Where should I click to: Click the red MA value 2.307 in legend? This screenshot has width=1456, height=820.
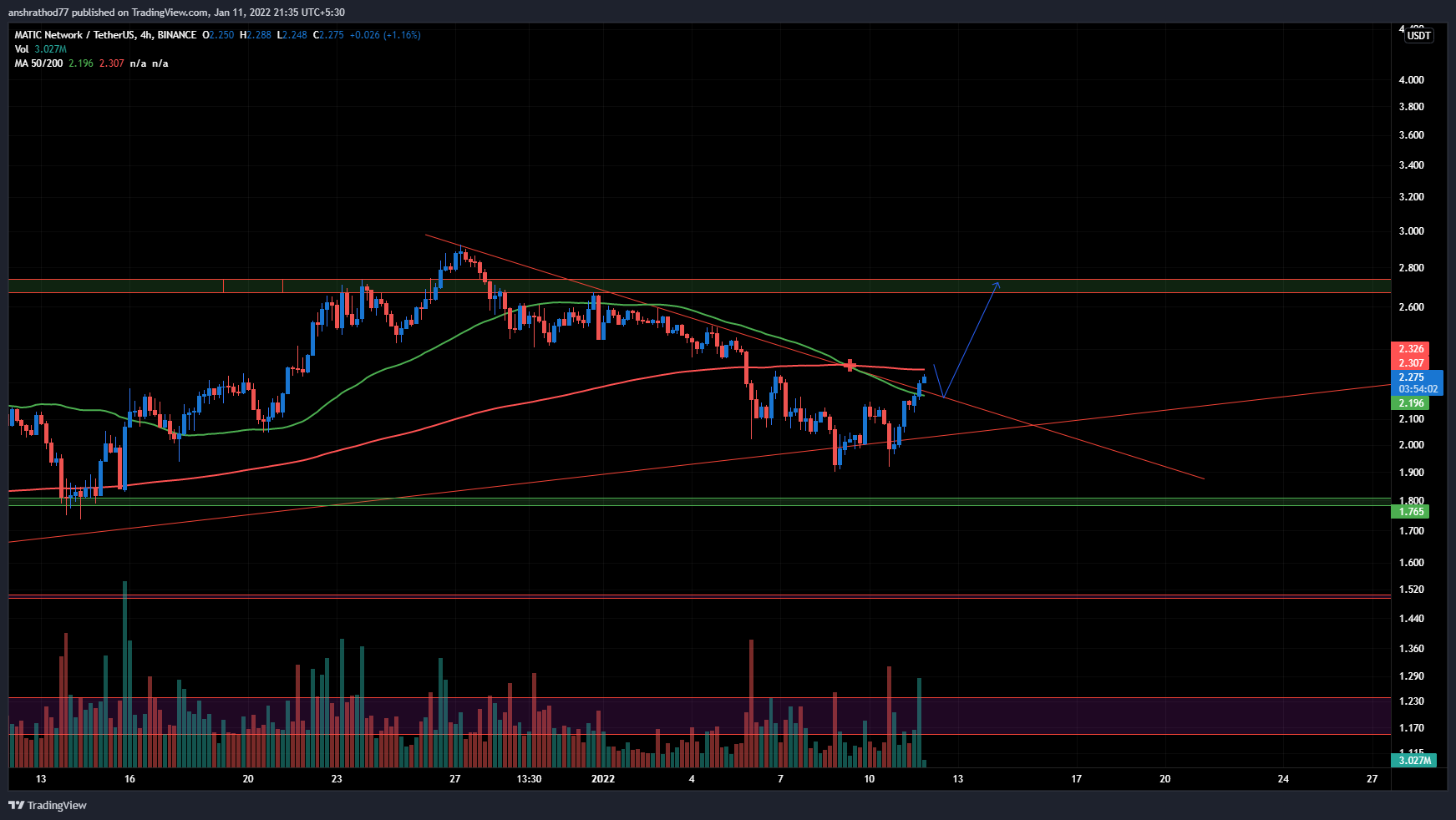[112, 63]
